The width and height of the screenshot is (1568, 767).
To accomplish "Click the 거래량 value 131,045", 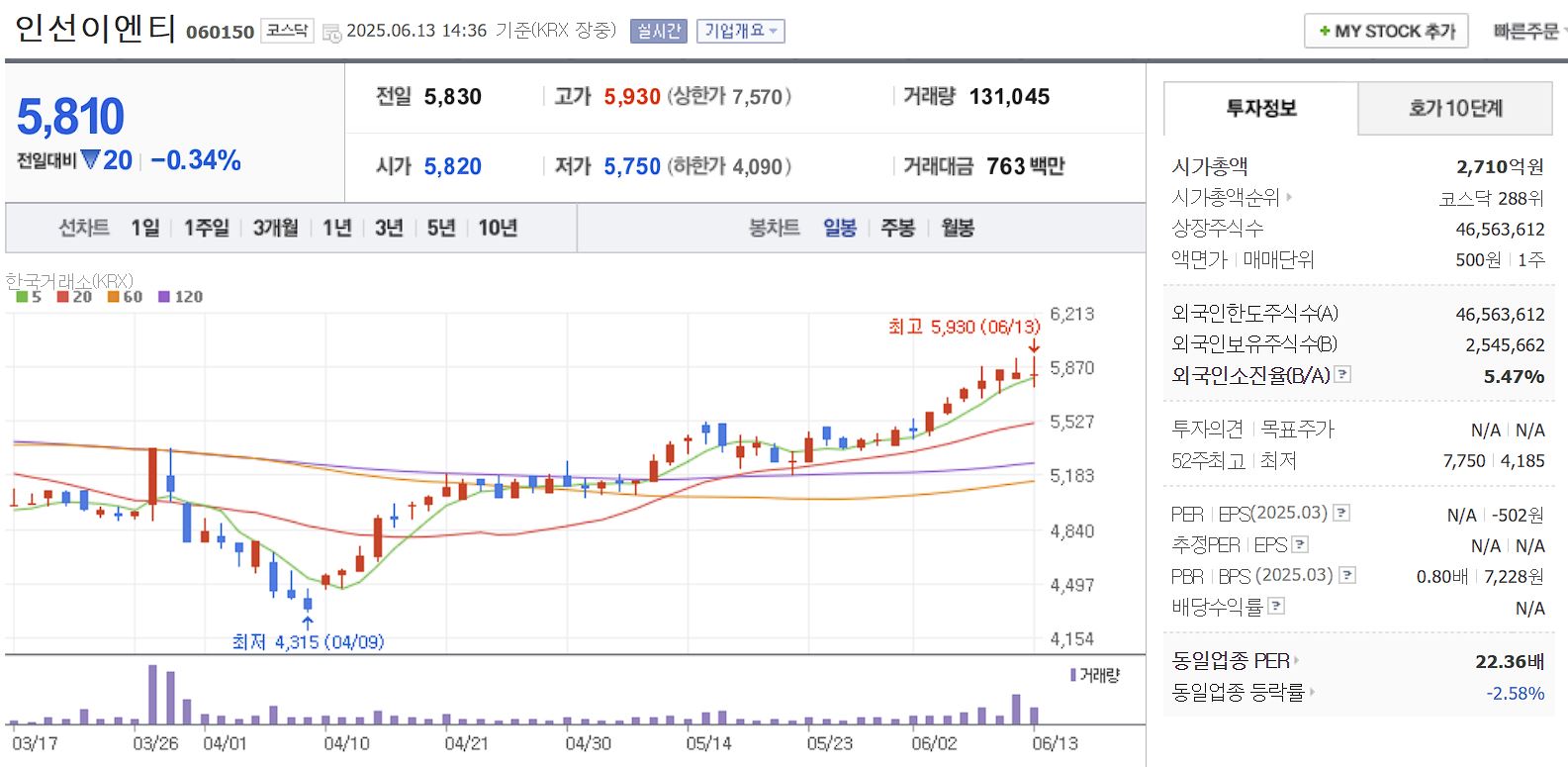I will [x=1009, y=97].
